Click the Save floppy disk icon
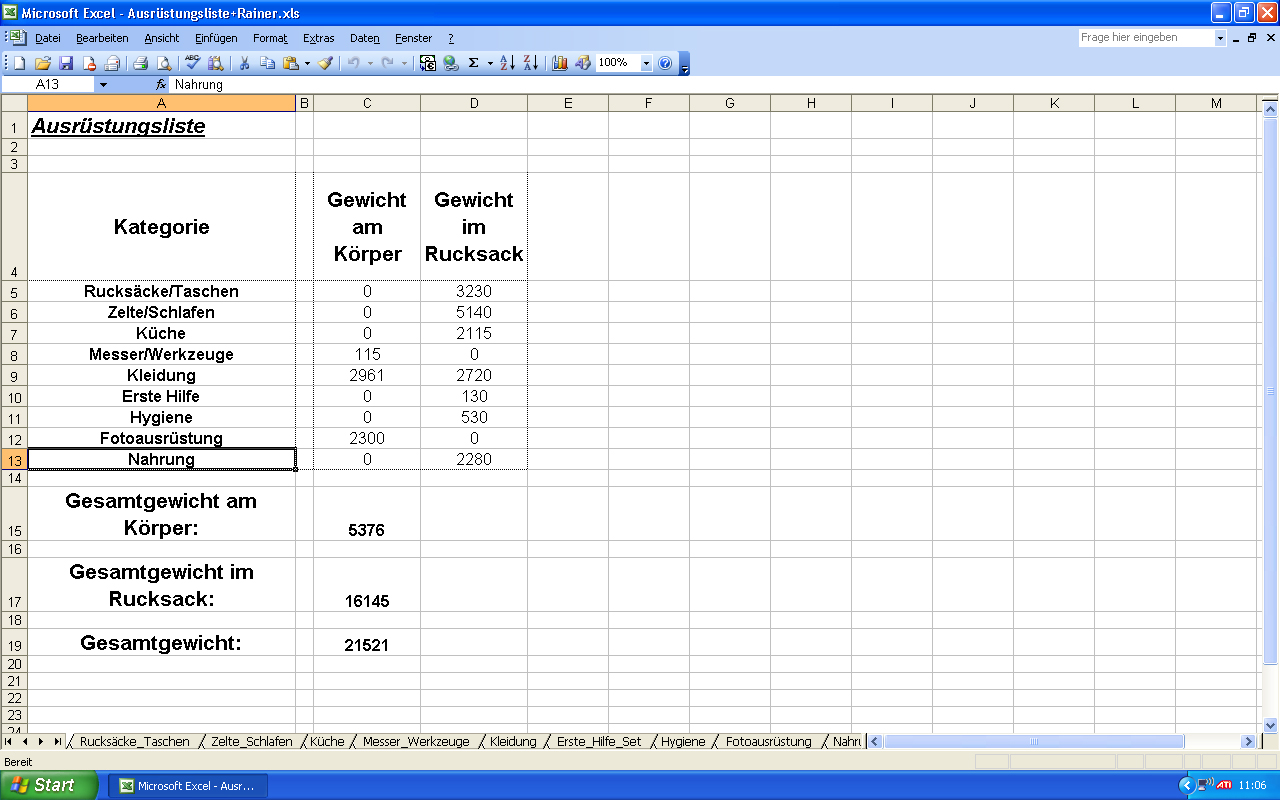 coord(66,63)
